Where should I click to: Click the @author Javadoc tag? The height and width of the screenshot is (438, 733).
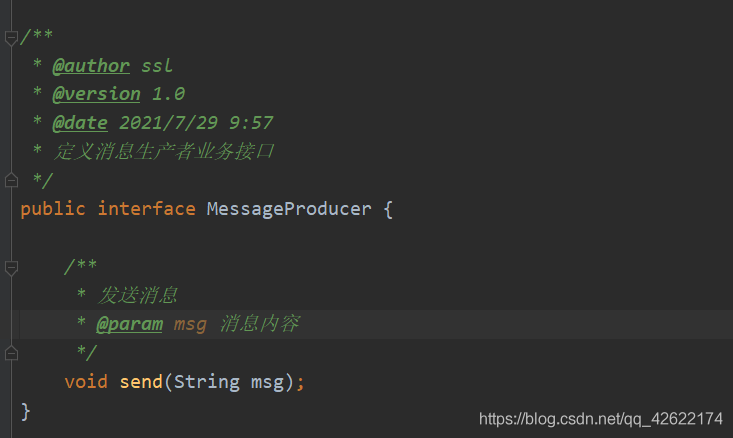[90, 66]
